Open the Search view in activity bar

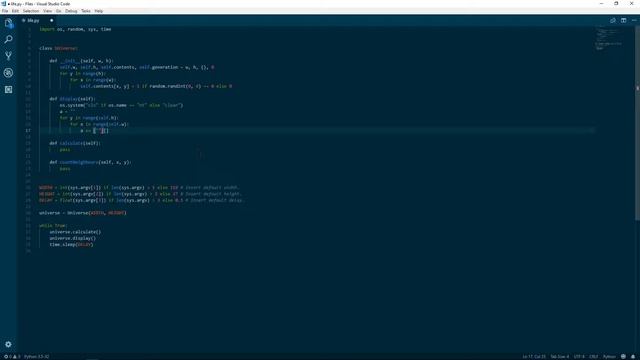tap(8, 39)
